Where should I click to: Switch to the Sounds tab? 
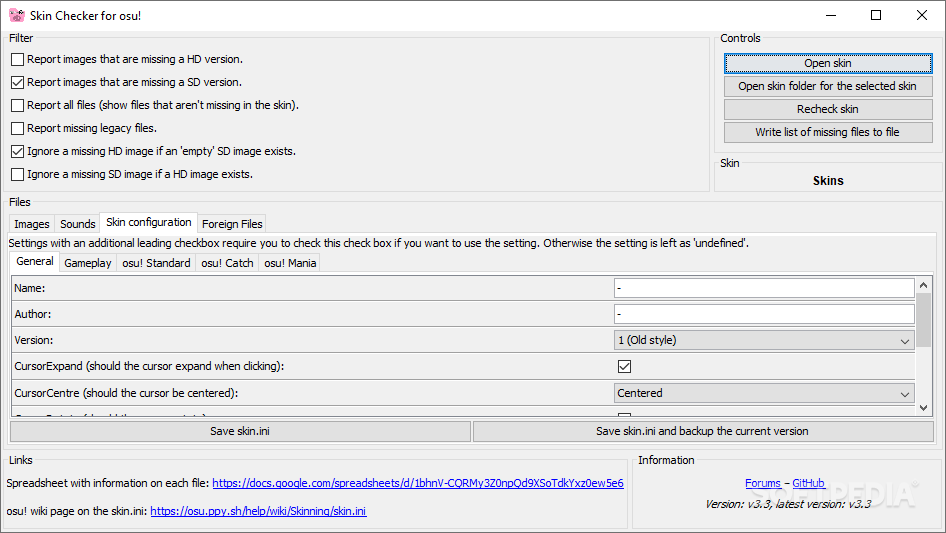[x=78, y=224]
